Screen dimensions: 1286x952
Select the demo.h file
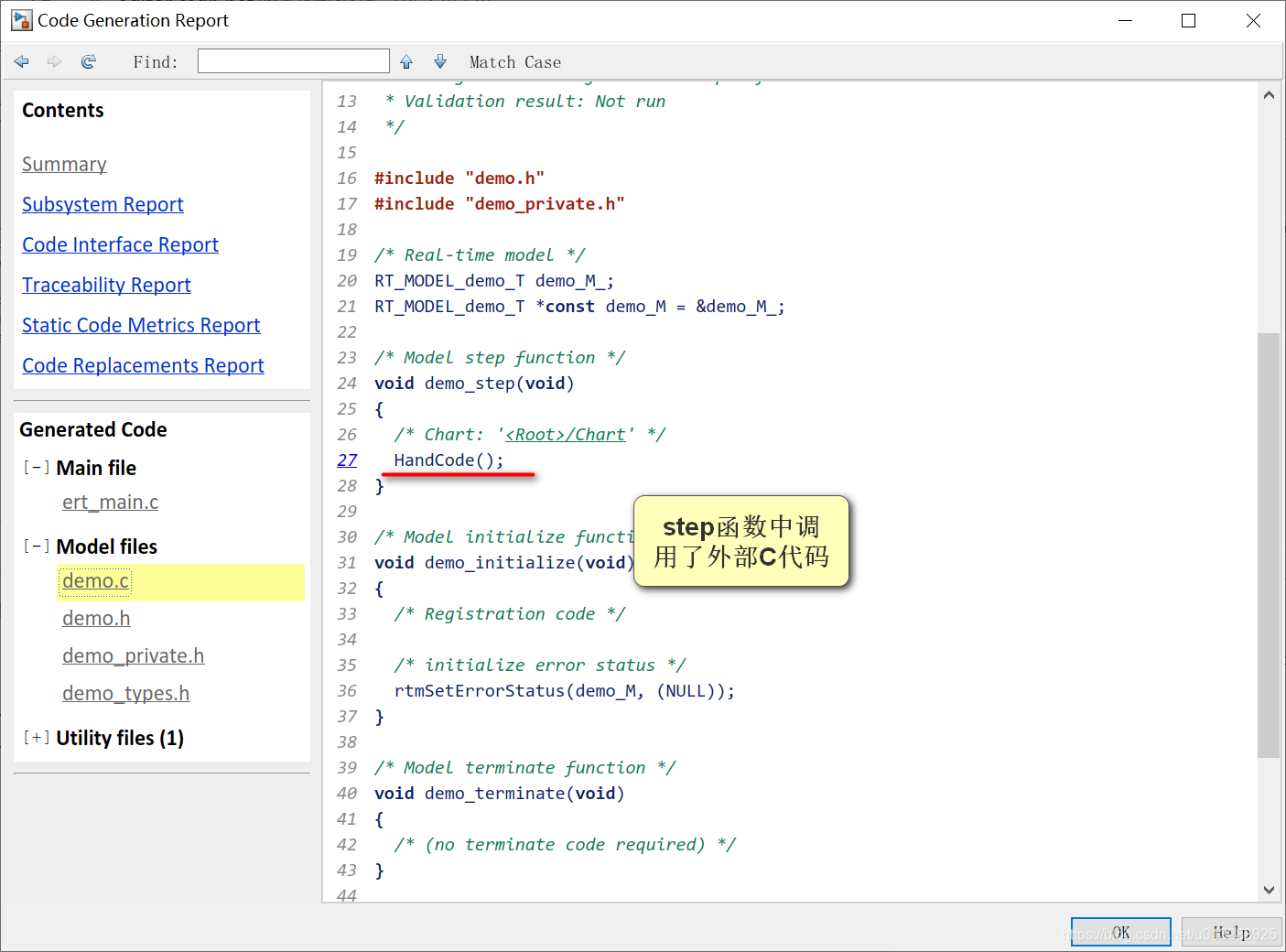tap(96, 619)
